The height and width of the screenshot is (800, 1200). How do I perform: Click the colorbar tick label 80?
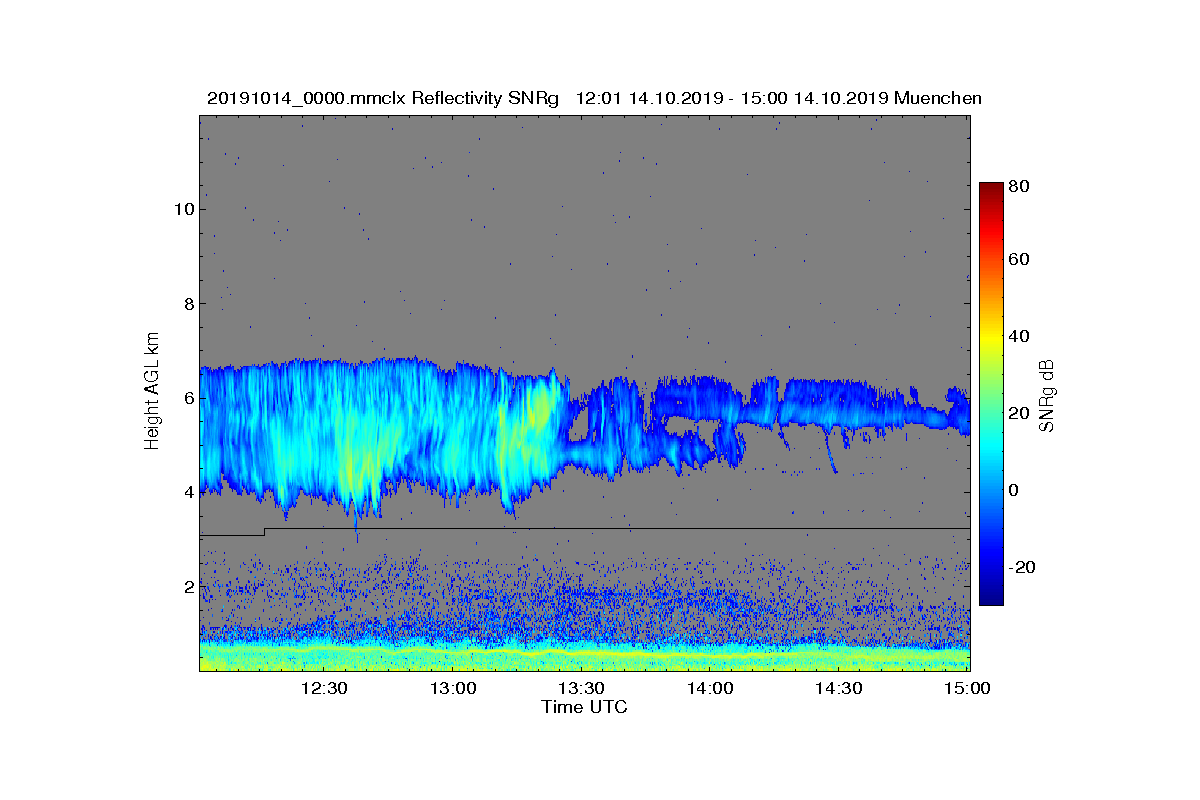point(1020,186)
